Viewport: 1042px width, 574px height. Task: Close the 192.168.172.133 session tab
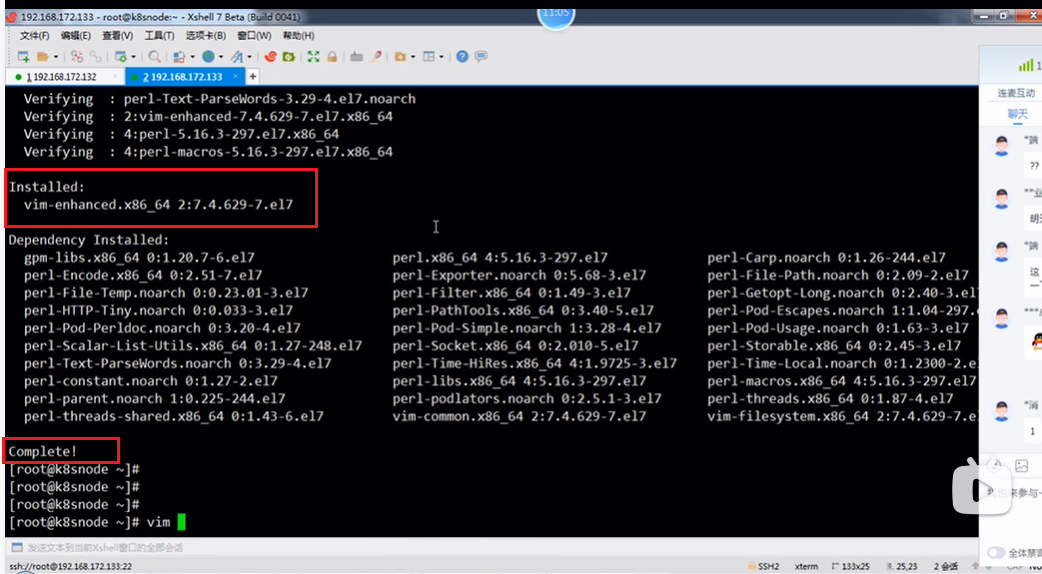pos(236,77)
